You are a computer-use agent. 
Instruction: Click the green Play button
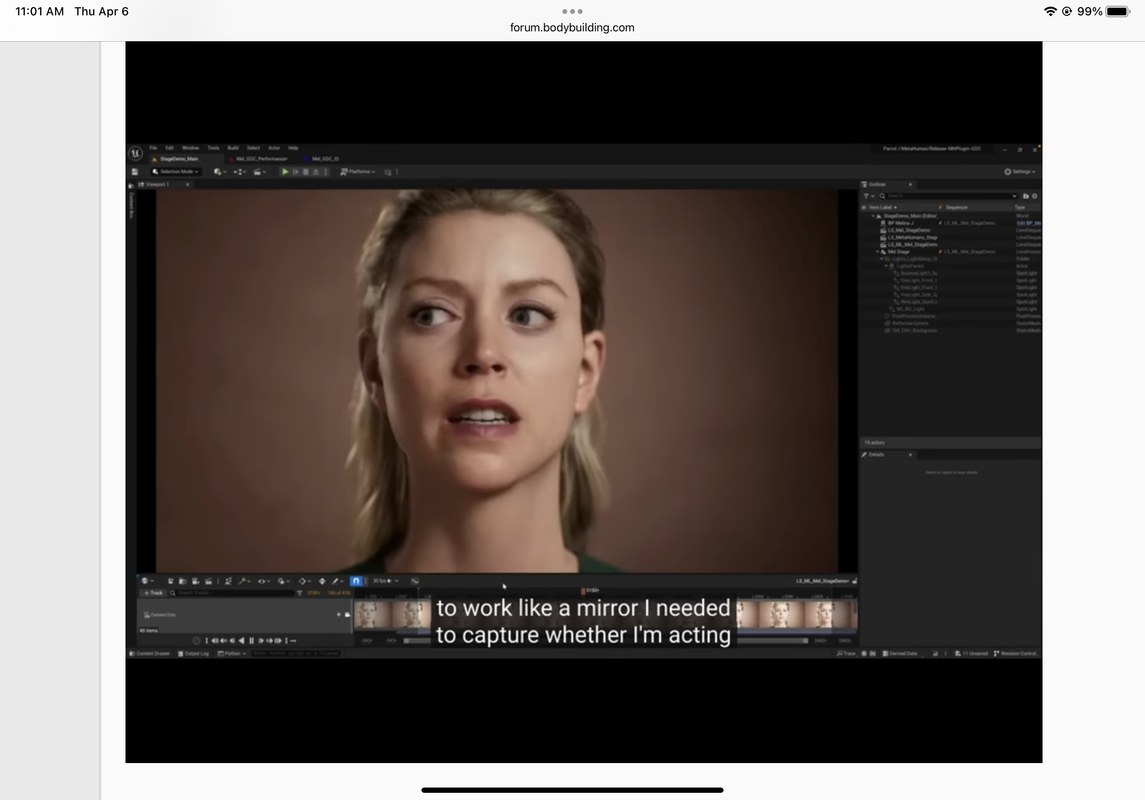pos(286,172)
